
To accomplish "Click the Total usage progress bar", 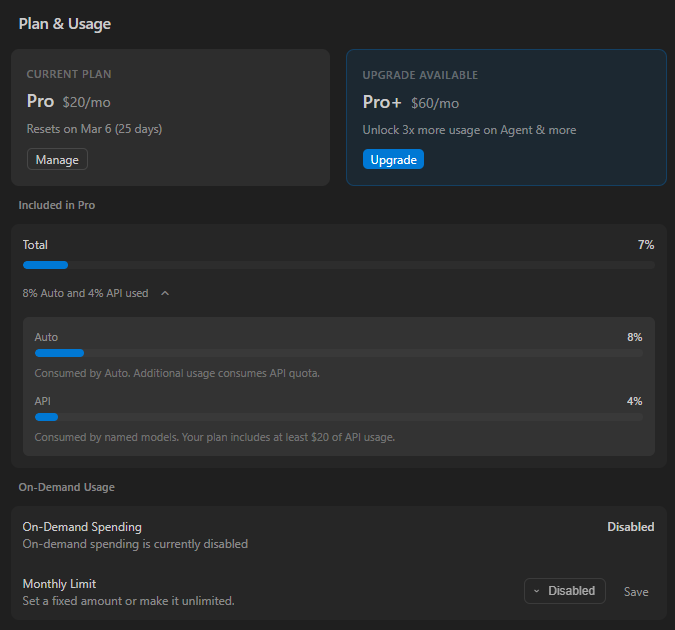I will [x=339, y=265].
